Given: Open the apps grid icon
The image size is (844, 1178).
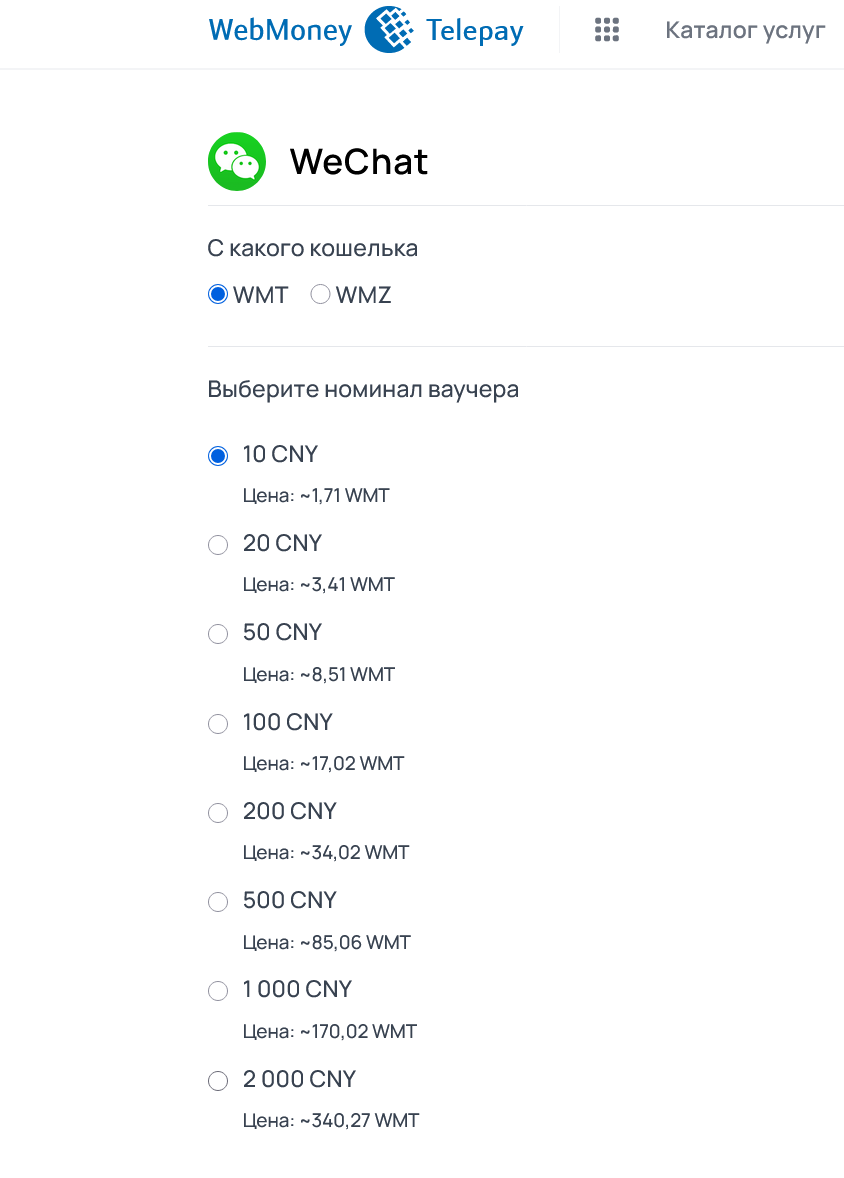Looking at the screenshot, I should click(607, 30).
